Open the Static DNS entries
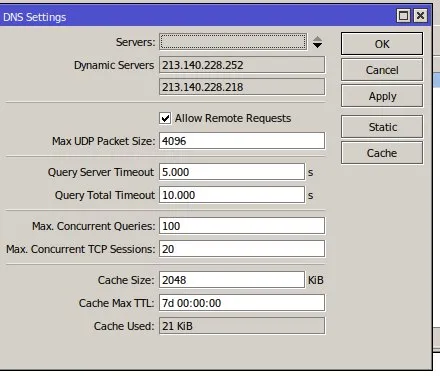The width and height of the screenshot is (440, 376). click(382, 127)
